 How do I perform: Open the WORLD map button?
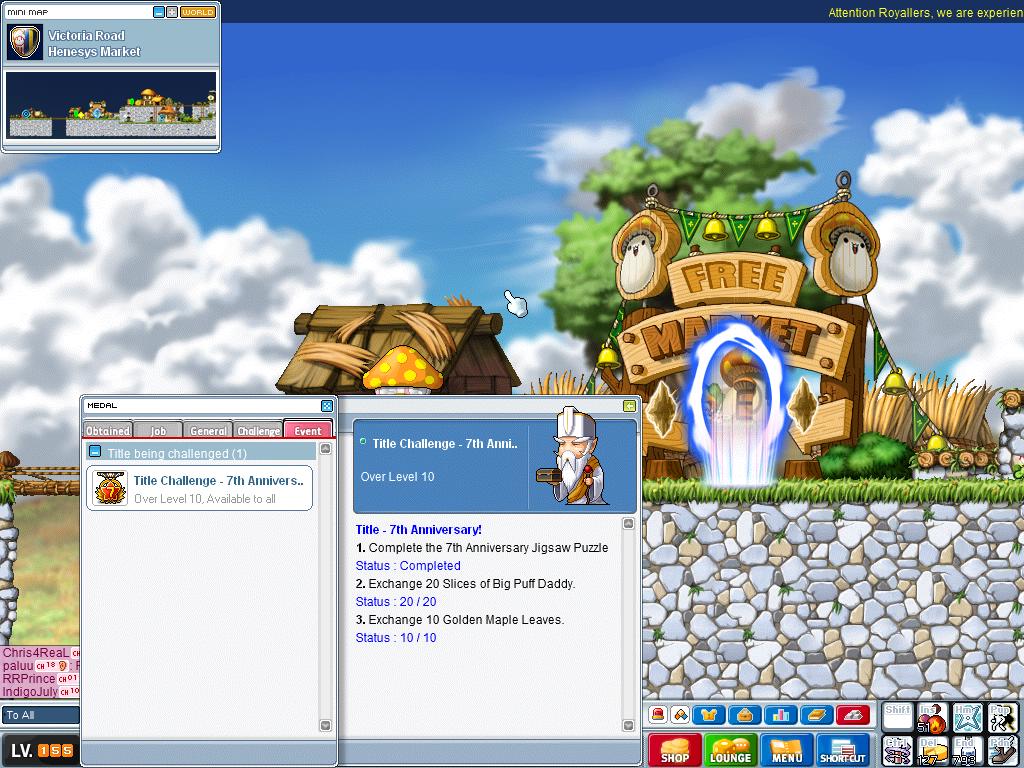click(198, 12)
